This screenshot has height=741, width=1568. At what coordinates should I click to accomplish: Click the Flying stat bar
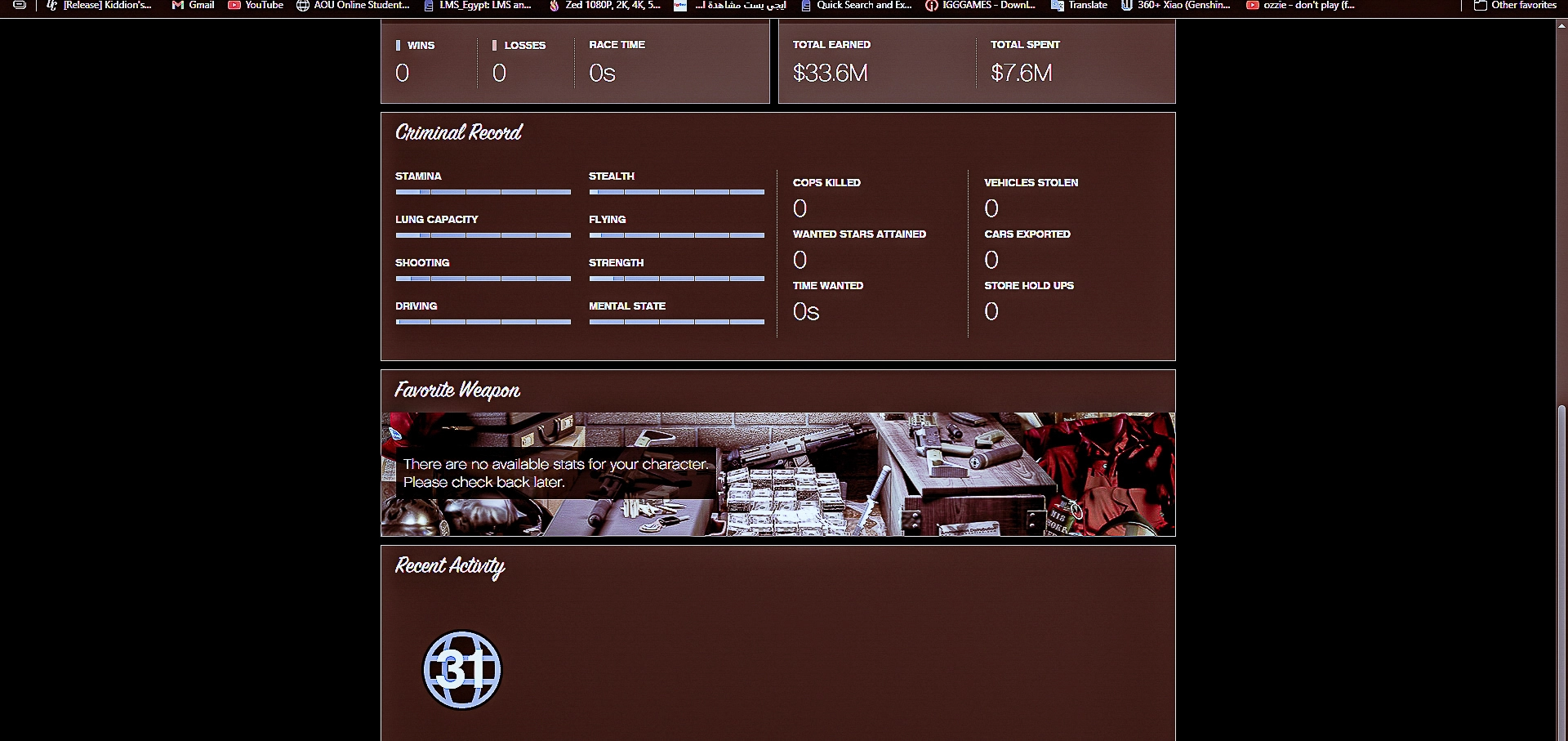tap(676, 235)
